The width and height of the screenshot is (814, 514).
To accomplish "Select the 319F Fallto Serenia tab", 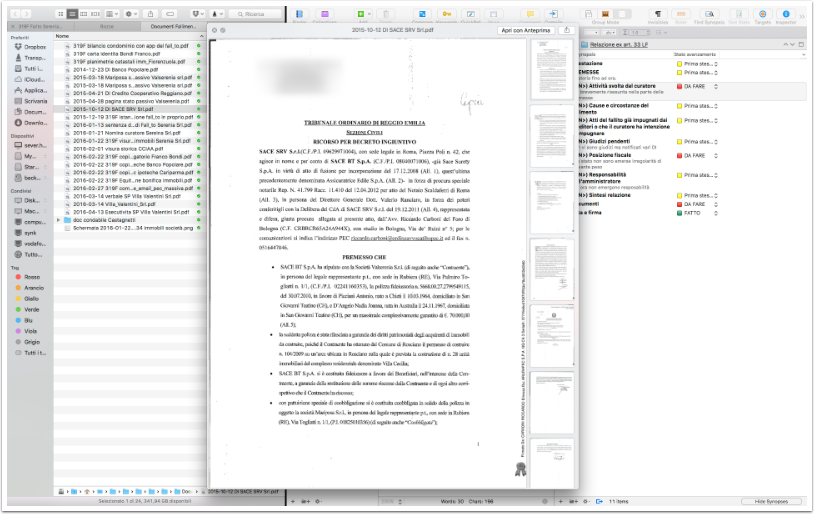I will 40,26.
